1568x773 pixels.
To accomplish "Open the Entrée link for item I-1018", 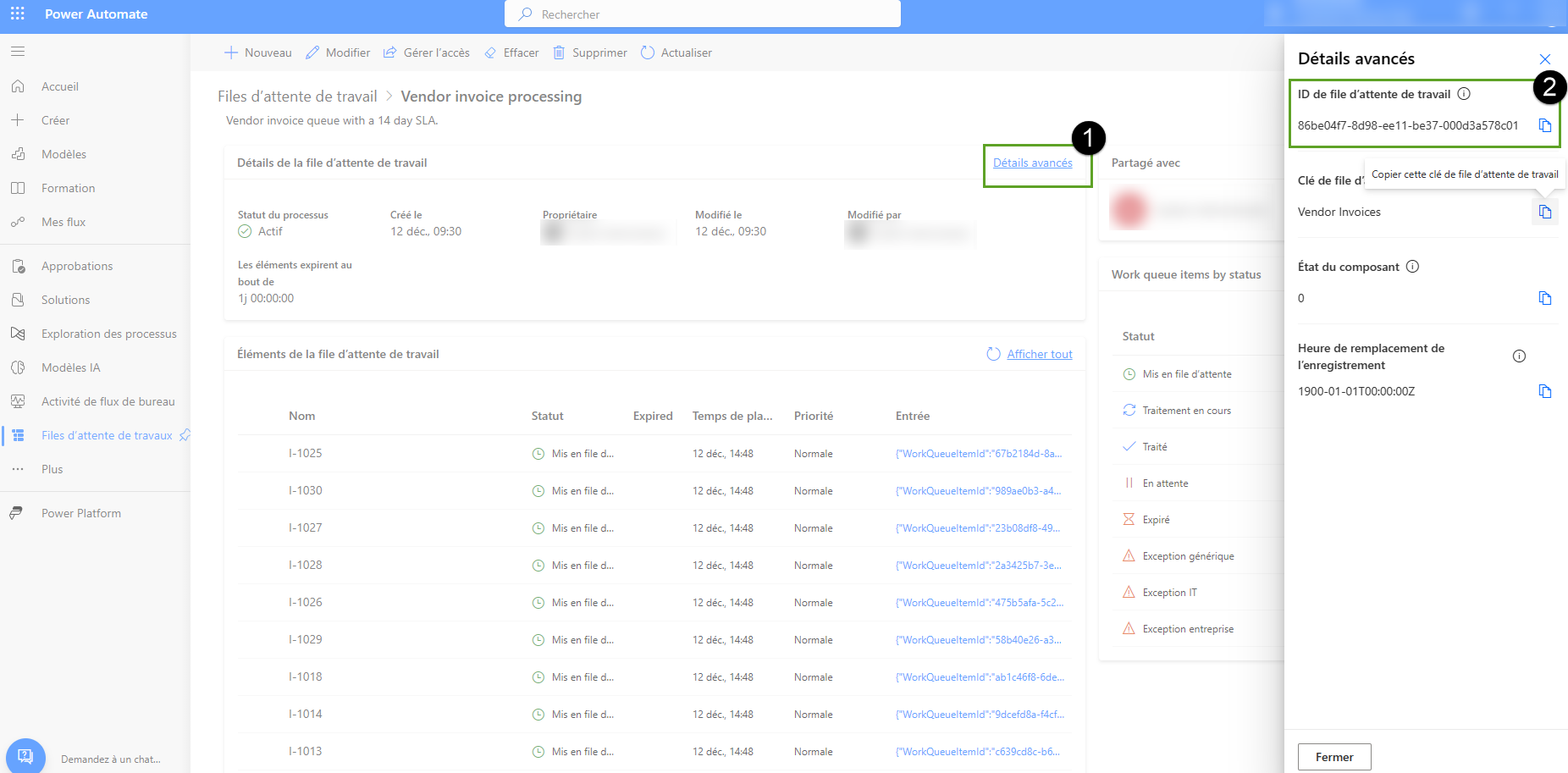I will coord(980,677).
